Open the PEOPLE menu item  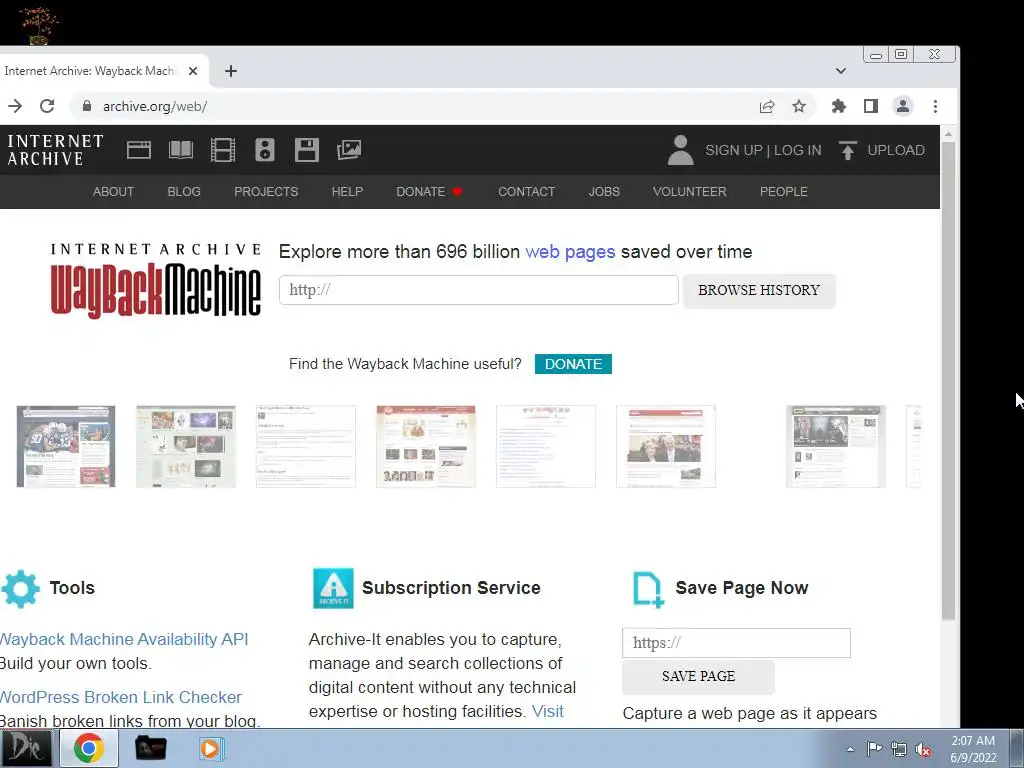pos(784,192)
